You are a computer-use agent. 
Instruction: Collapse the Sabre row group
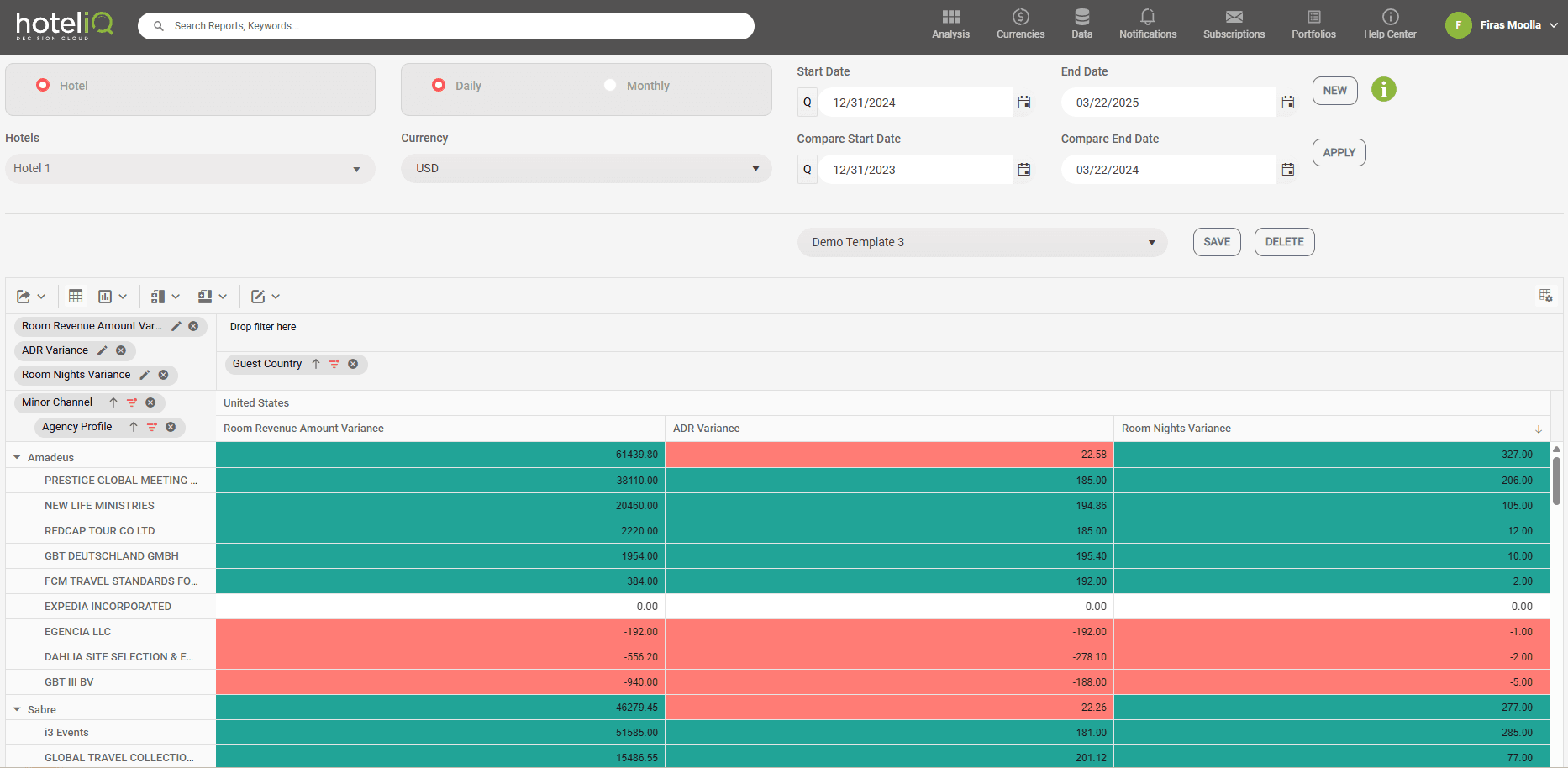17,709
